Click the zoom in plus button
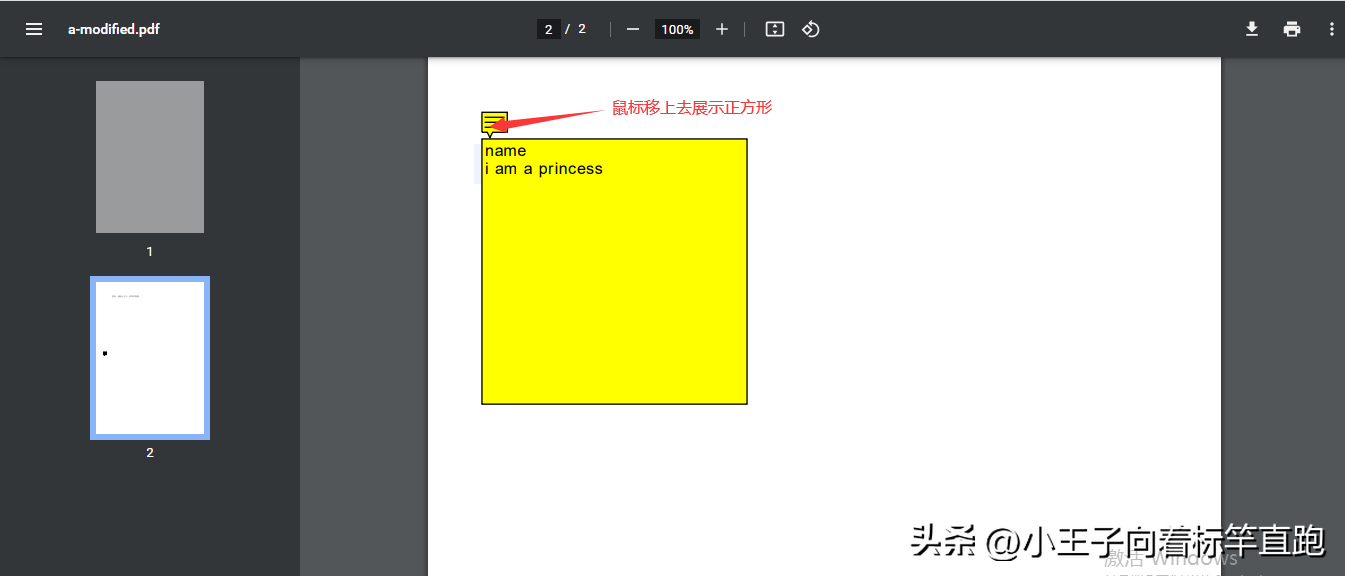This screenshot has width=1345, height=576. click(722, 29)
